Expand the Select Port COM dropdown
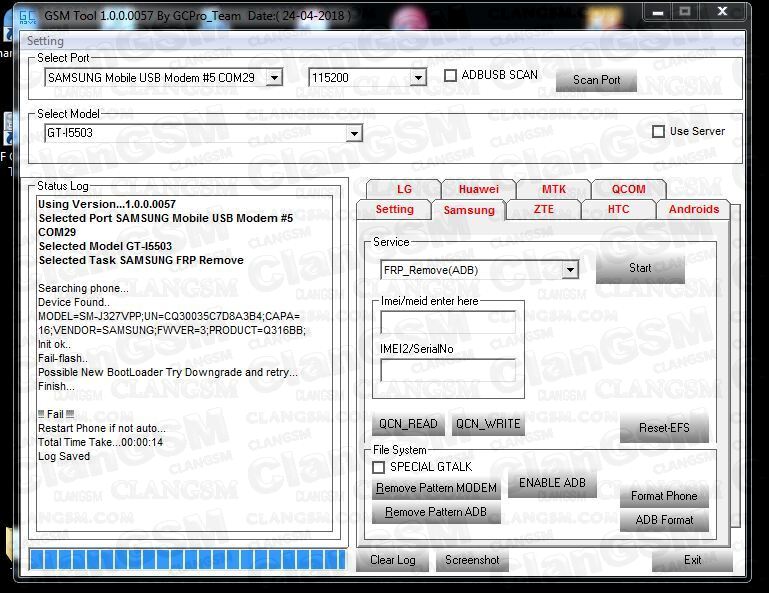769x593 pixels. [x=275, y=77]
